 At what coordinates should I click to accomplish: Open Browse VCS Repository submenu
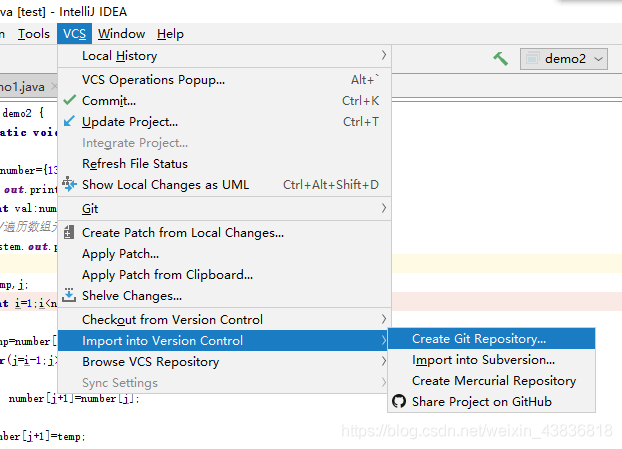tap(225, 361)
